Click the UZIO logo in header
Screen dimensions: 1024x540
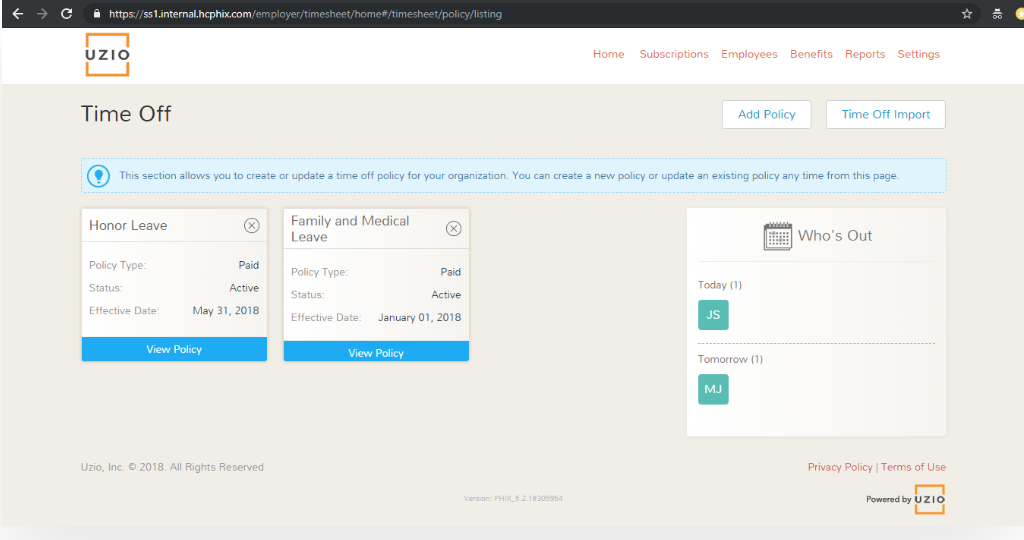click(107, 55)
